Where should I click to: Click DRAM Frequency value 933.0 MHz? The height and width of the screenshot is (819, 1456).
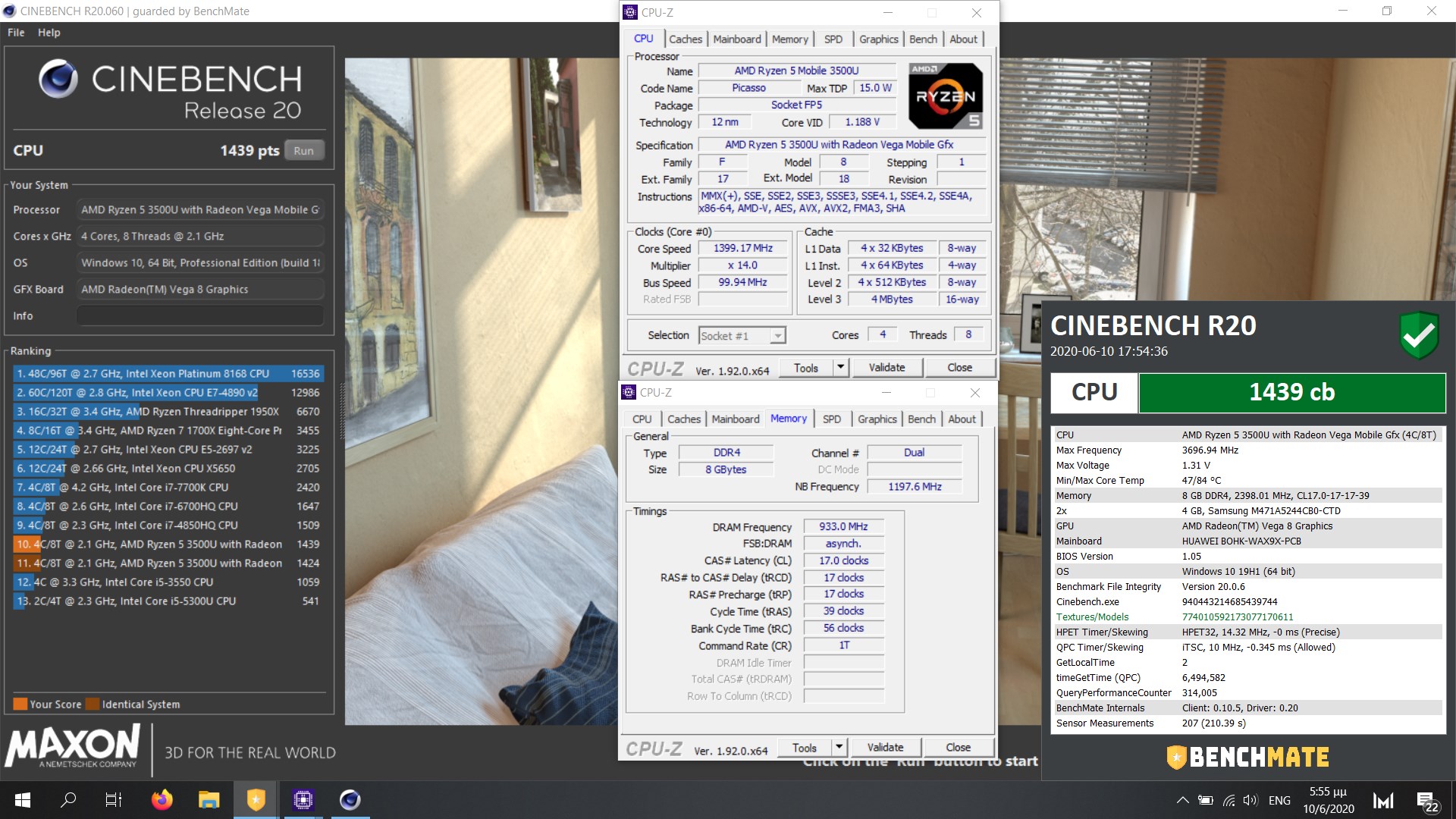[x=843, y=526]
